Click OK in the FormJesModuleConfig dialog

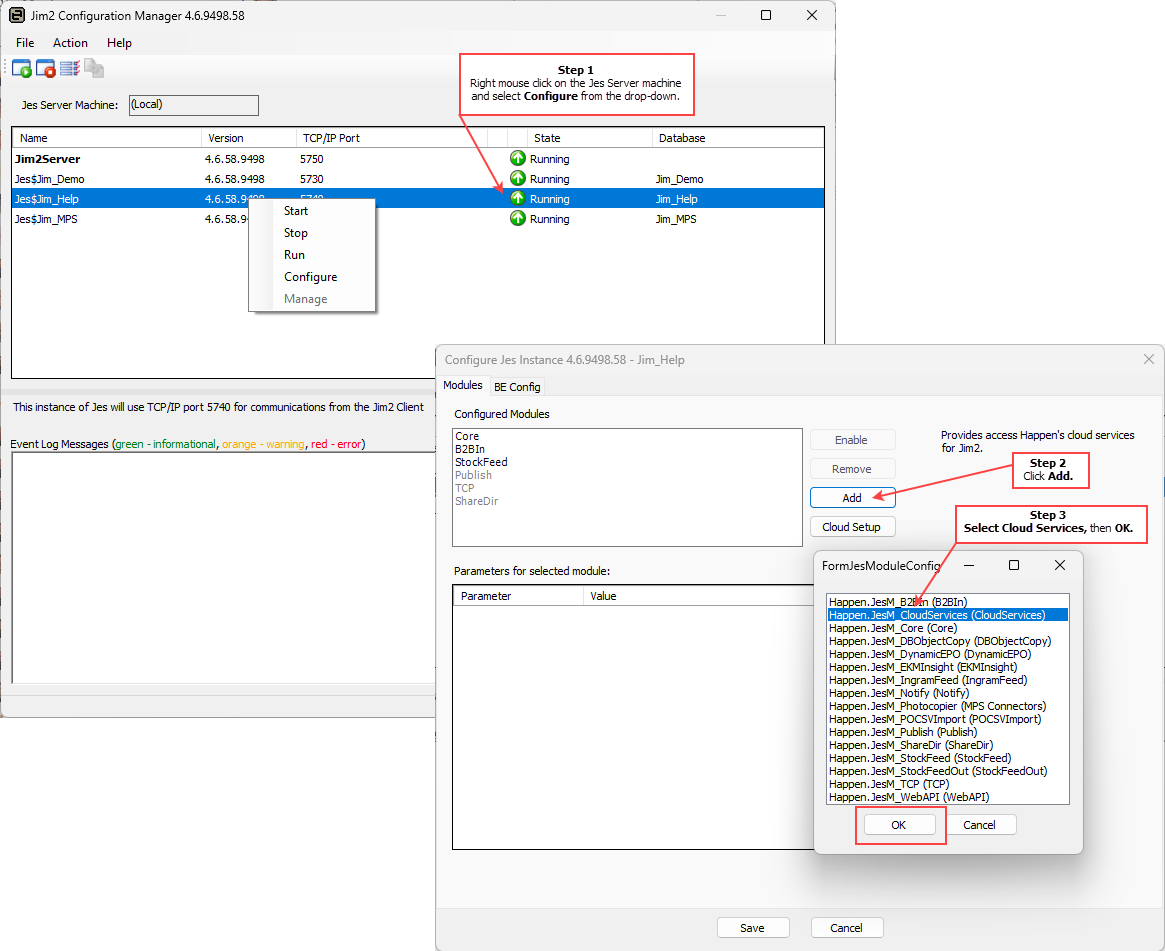(898, 825)
